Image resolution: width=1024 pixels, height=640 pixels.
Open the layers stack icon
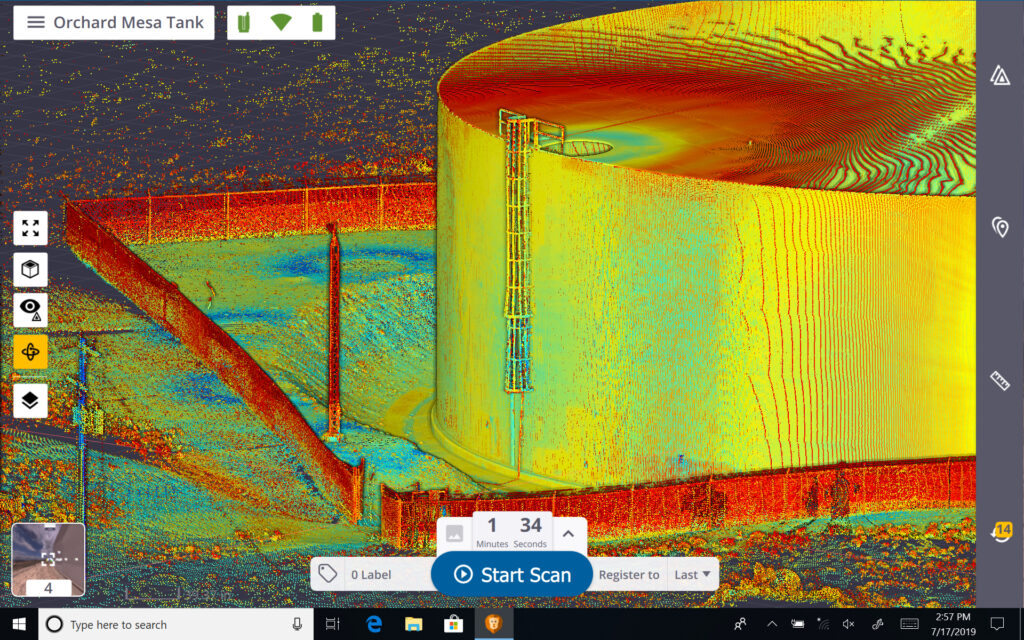pos(30,400)
